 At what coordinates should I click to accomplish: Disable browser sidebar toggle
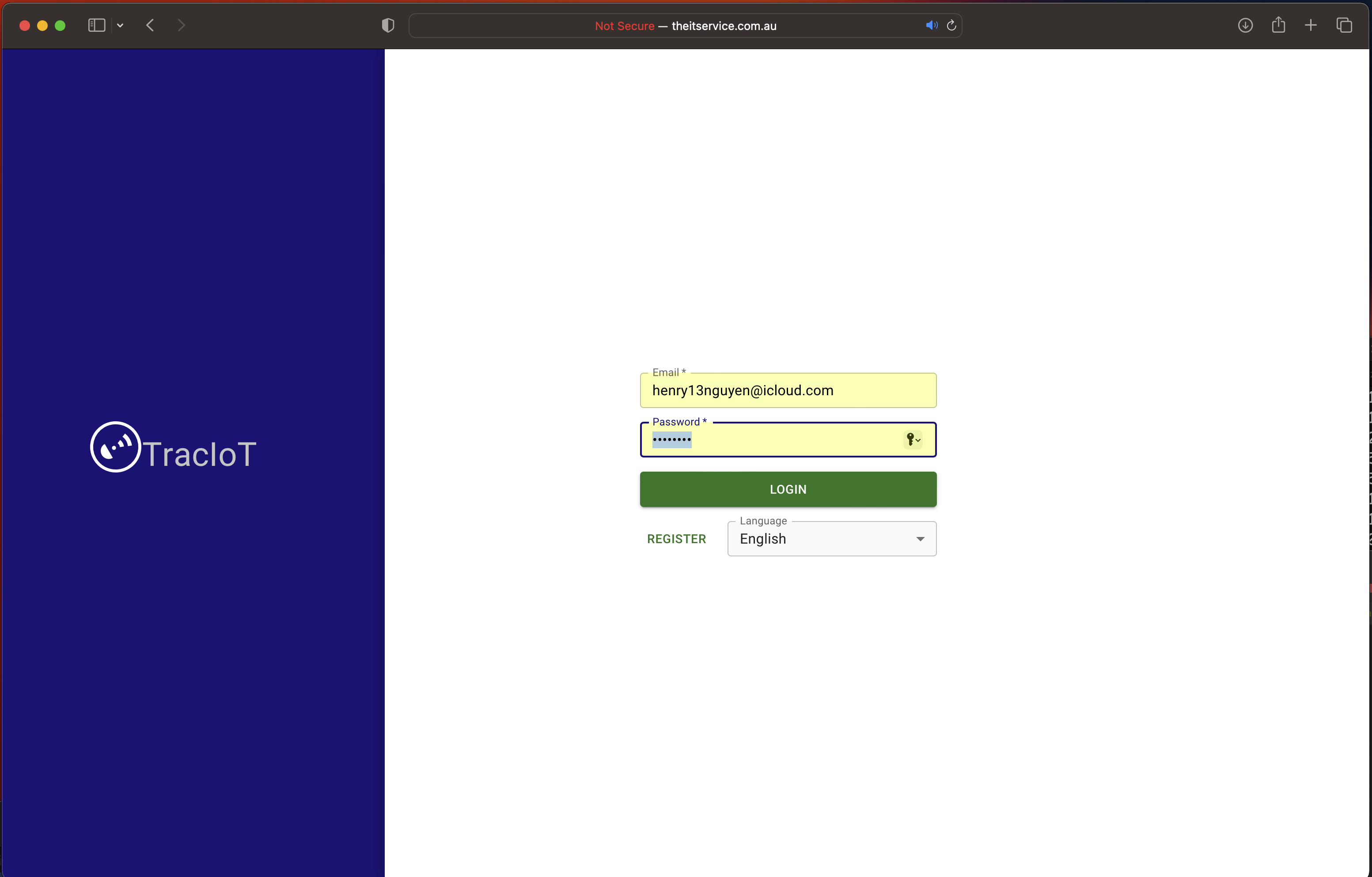96,25
